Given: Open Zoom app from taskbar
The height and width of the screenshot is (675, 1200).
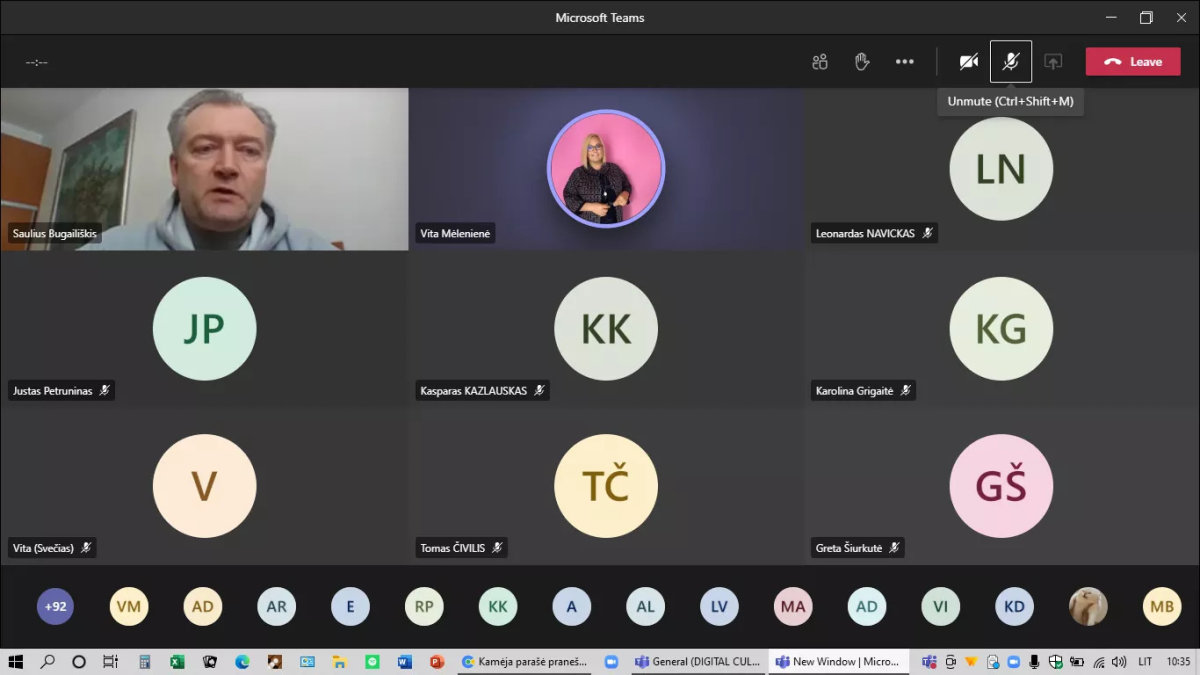Looking at the screenshot, I should pos(612,662).
